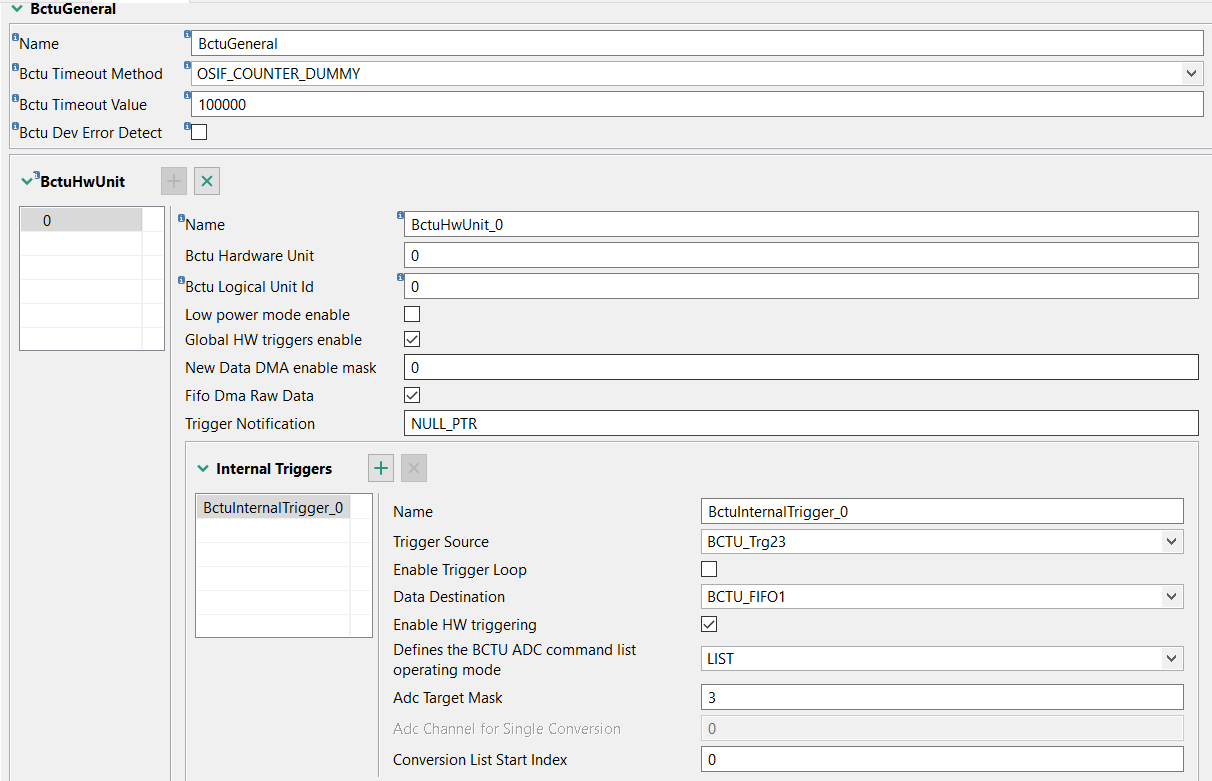Click the Bctu Timeout Value field

click(x=694, y=103)
